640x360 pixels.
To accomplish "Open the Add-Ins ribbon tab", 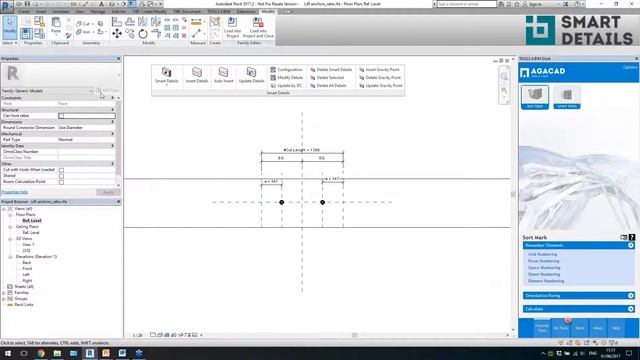I will (119, 11).
